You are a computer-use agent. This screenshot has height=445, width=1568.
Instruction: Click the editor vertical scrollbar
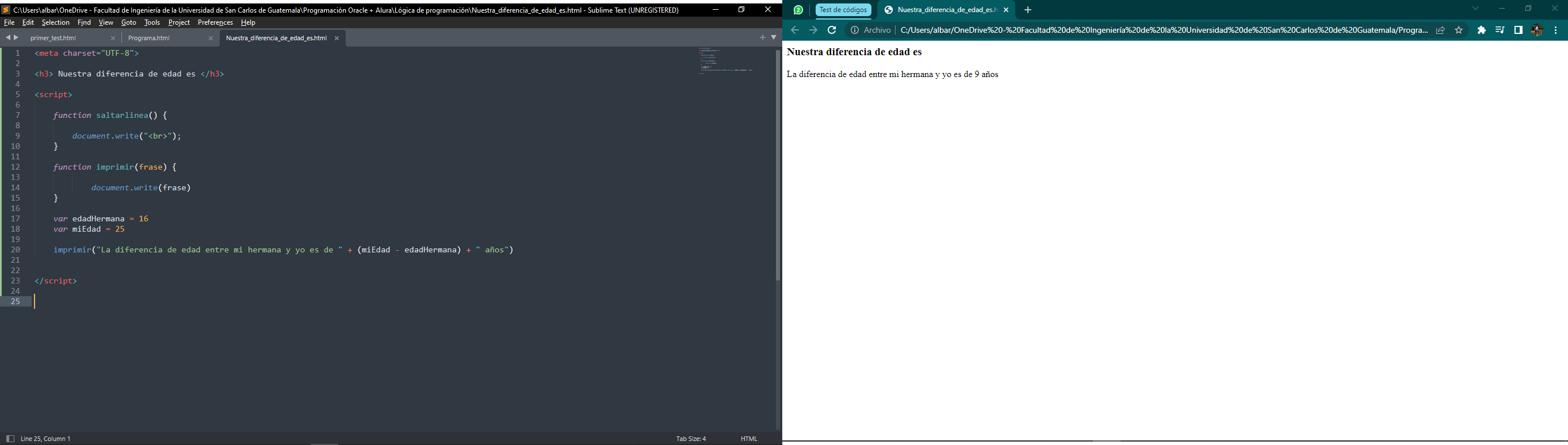(777, 166)
